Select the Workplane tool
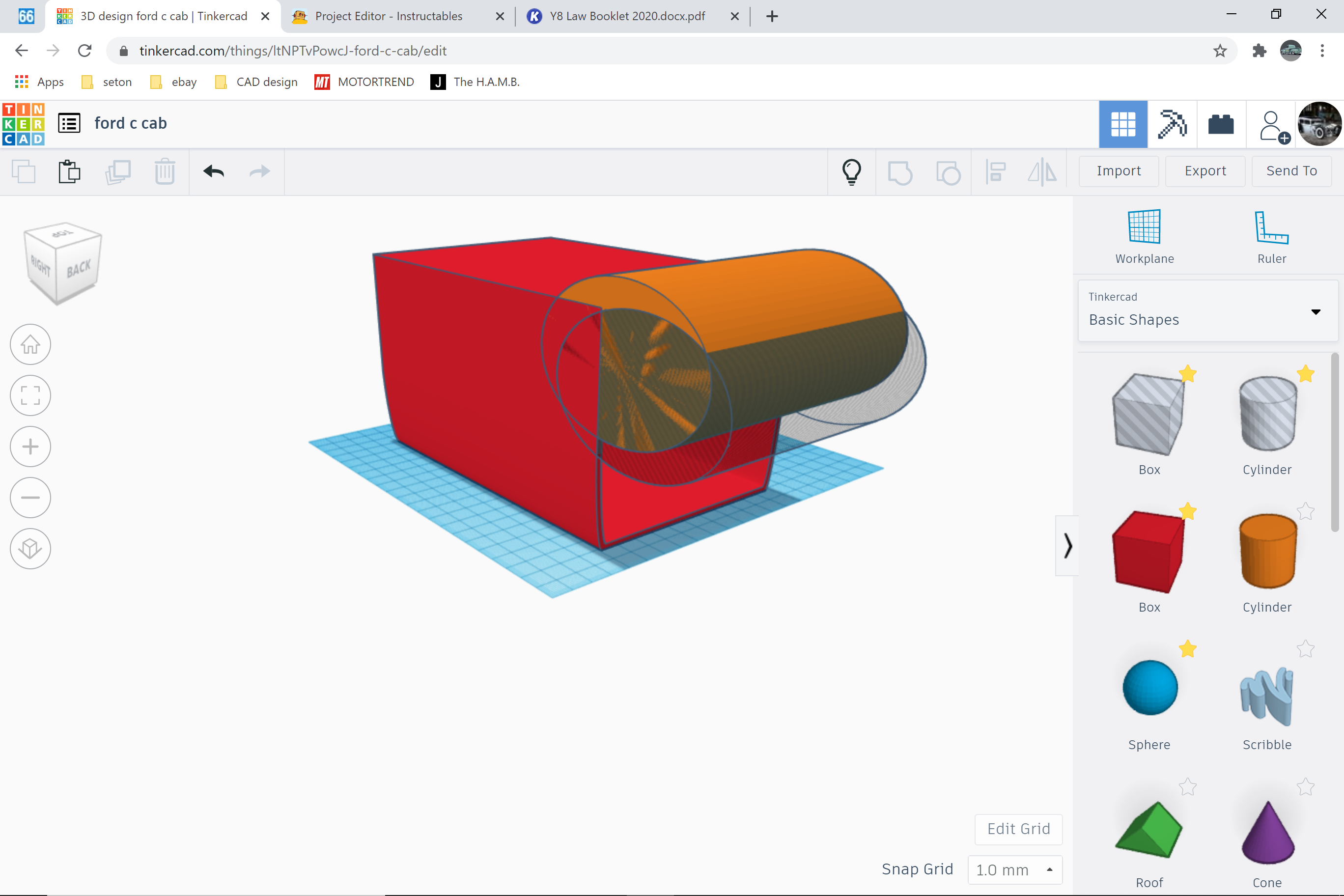Screen dimensions: 1344x896 tap(1145, 237)
